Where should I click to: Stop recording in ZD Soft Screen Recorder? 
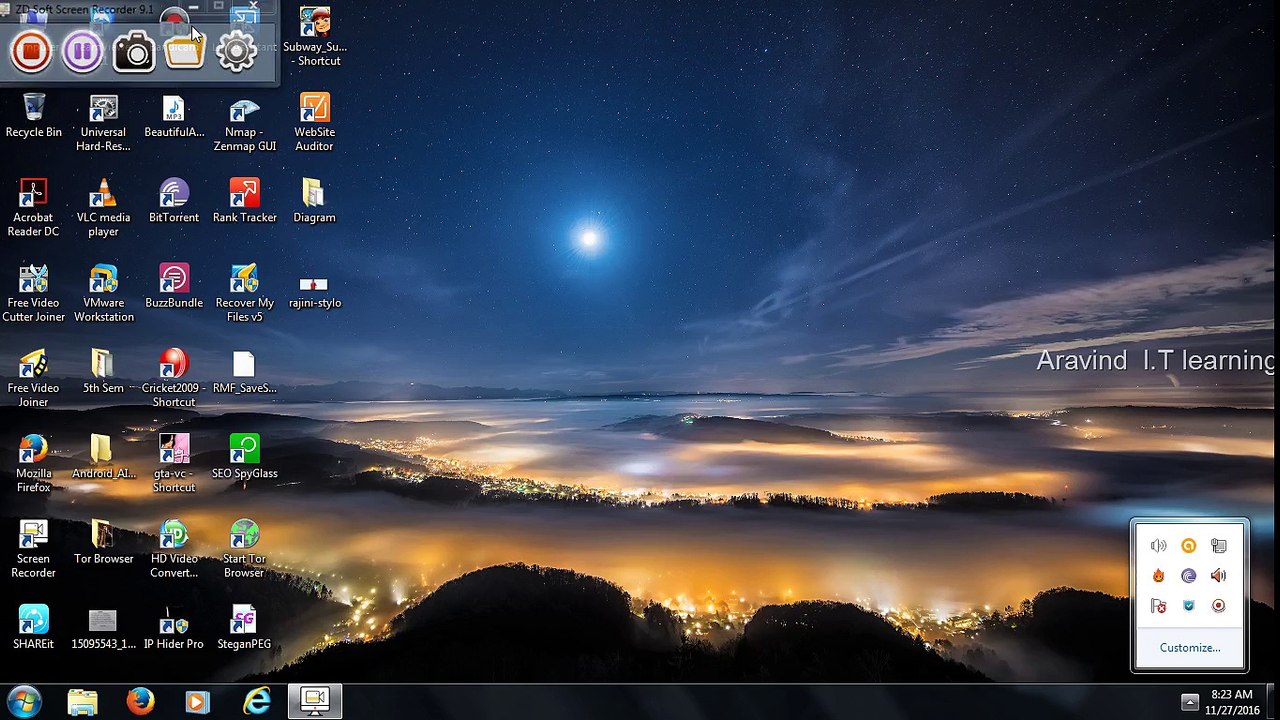point(31,51)
